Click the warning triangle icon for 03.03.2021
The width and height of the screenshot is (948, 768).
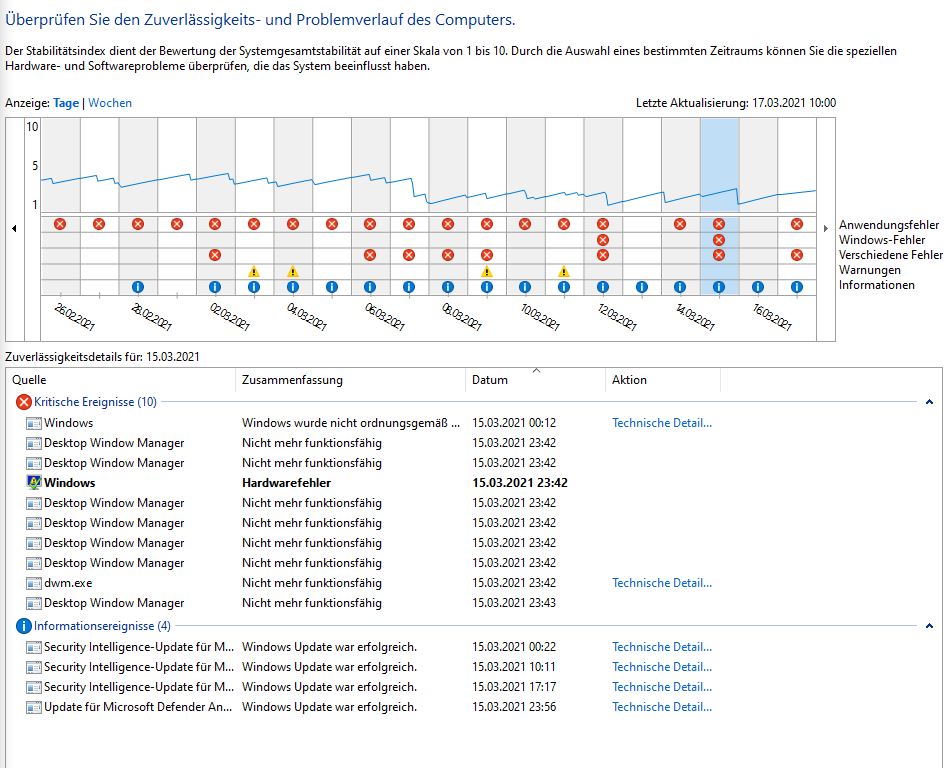(x=254, y=271)
